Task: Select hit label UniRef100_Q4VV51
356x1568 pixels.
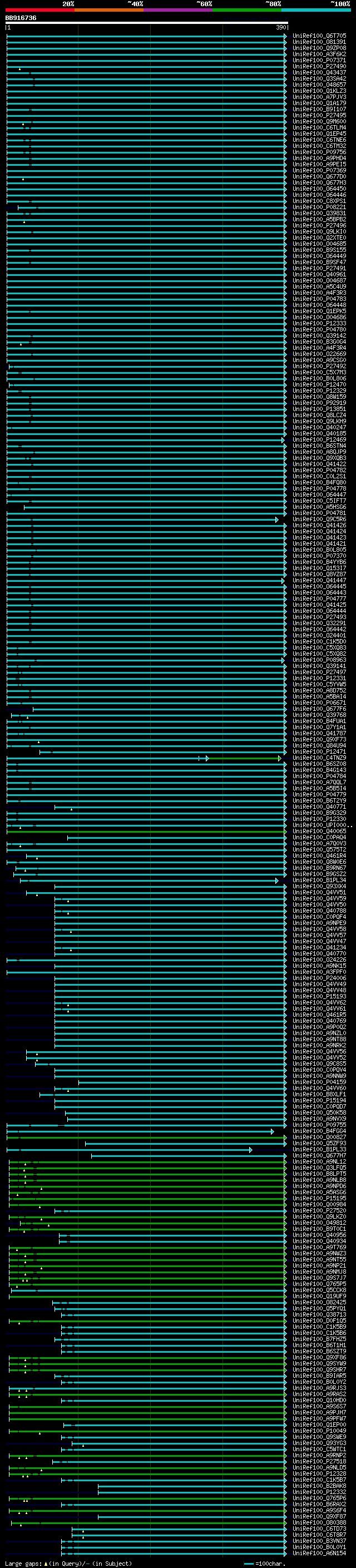Action: (319, 892)
